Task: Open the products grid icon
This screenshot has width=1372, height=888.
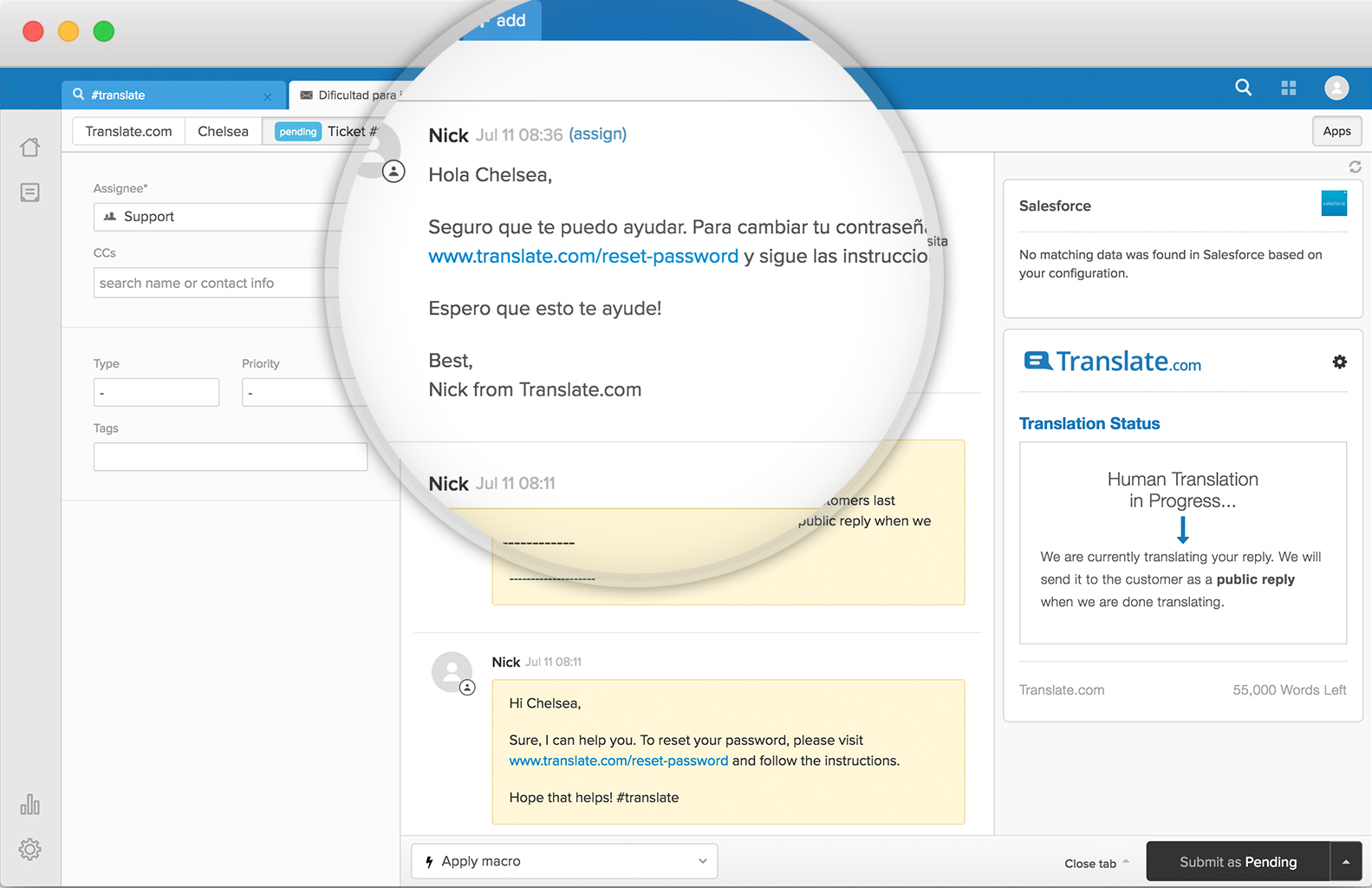Action: (x=1289, y=88)
